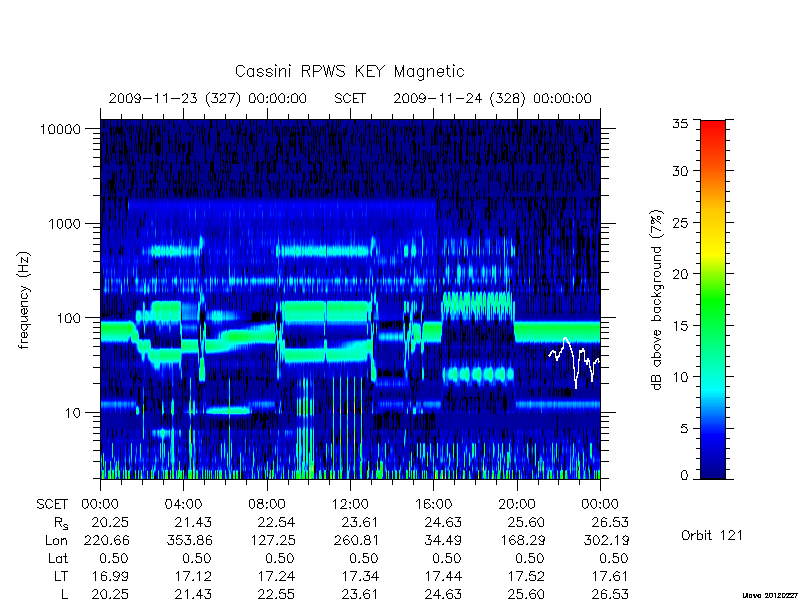Click the Rs row value 26.53
The height and width of the screenshot is (600, 800).
pyautogui.click(x=610, y=522)
